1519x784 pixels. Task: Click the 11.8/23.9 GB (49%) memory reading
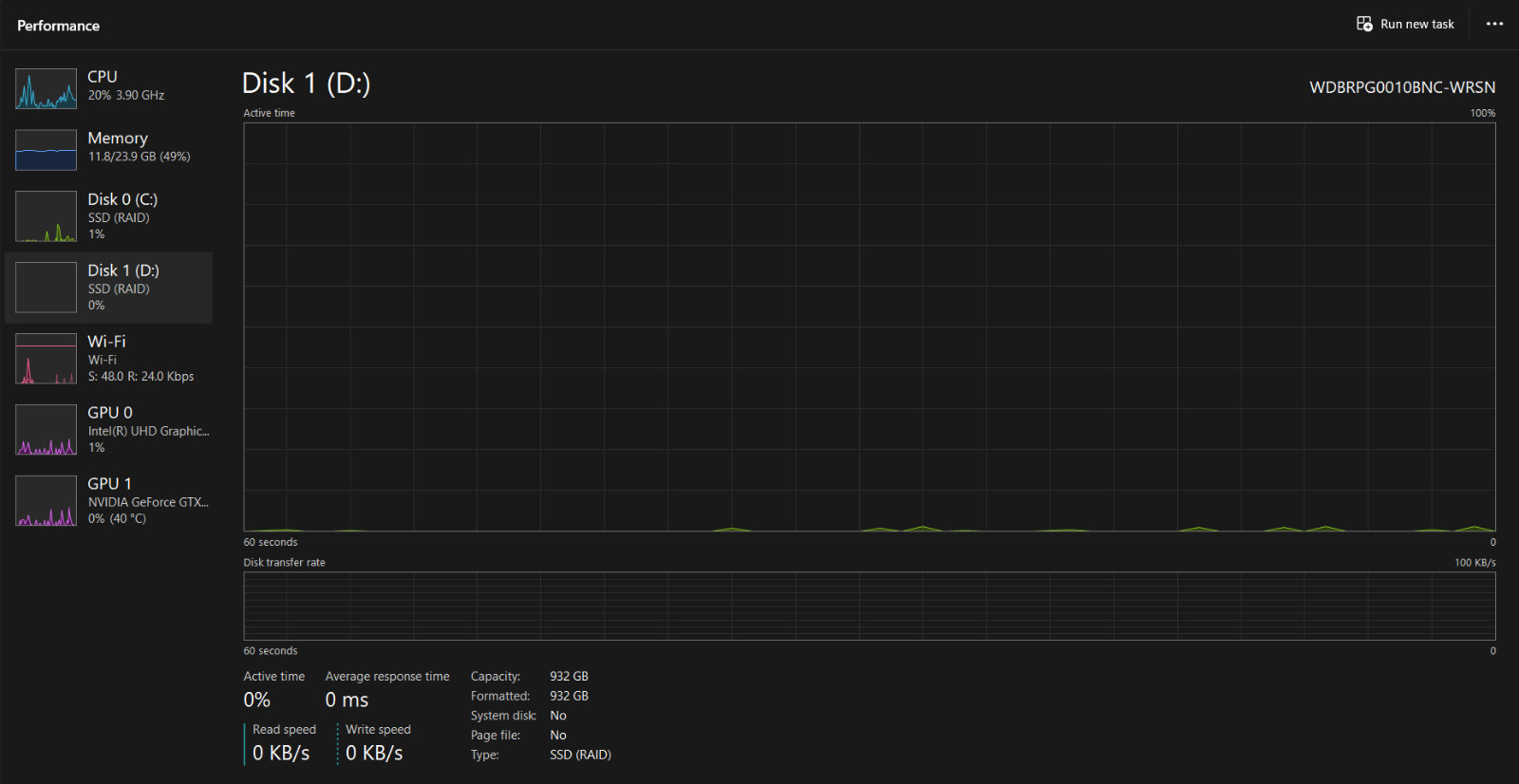click(139, 157)
